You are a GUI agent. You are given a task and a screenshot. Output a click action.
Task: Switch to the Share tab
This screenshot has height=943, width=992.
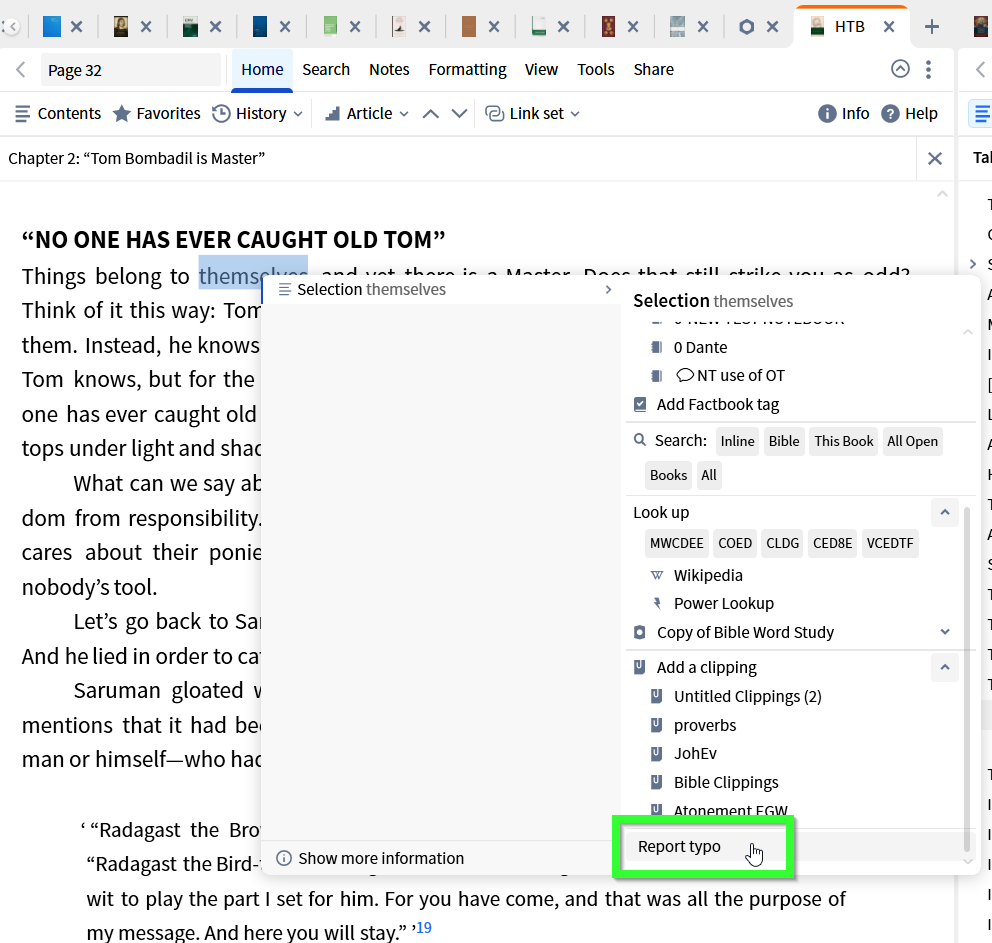(x=654, y=70)
